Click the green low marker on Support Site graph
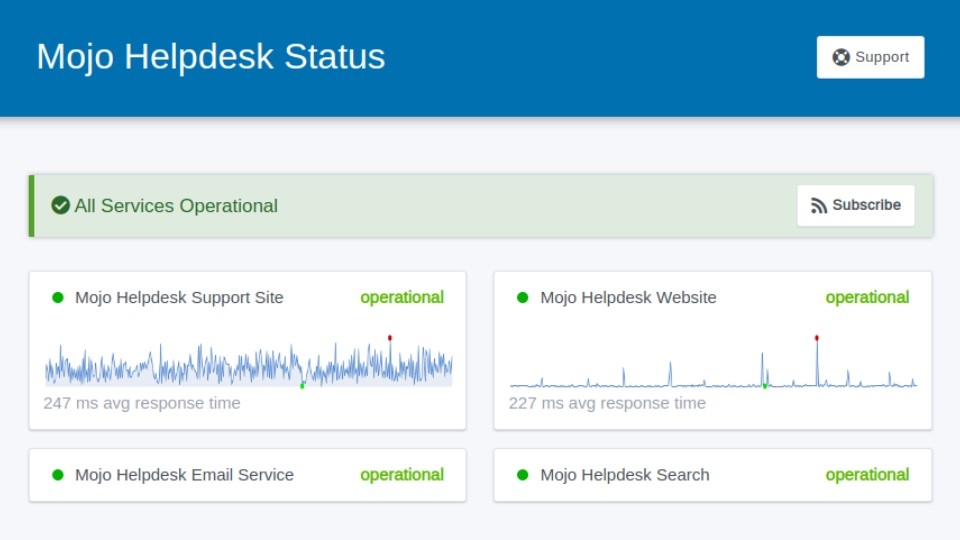This screenshot has height=540, width=960. point(302,386)
